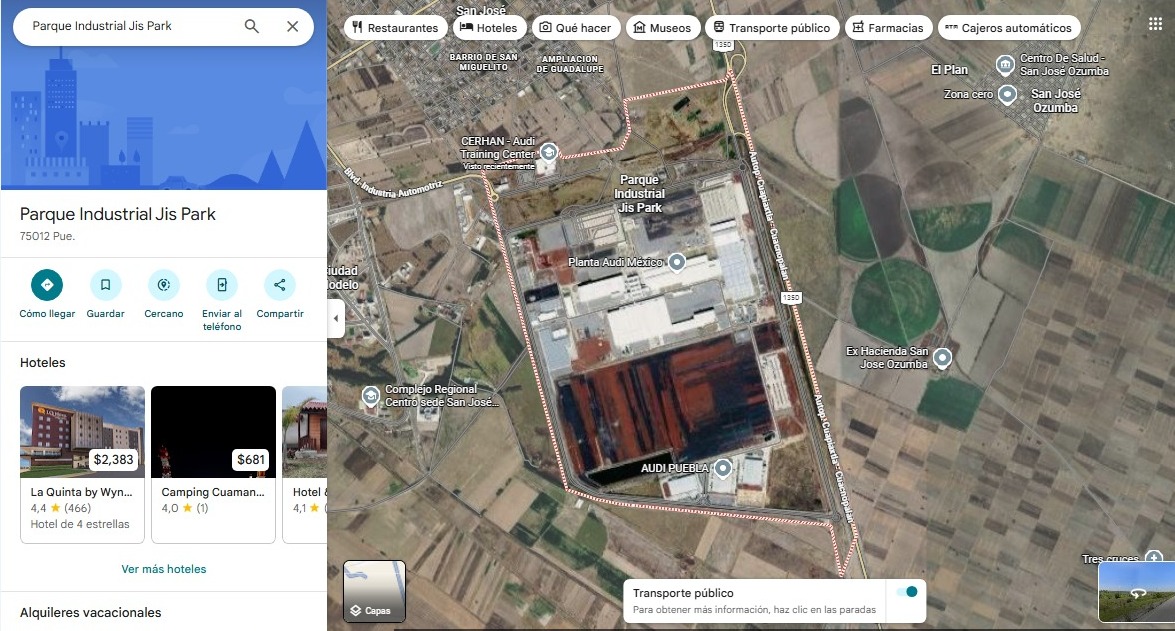Open the partially visible Hotel card rated 4,1

305,465
